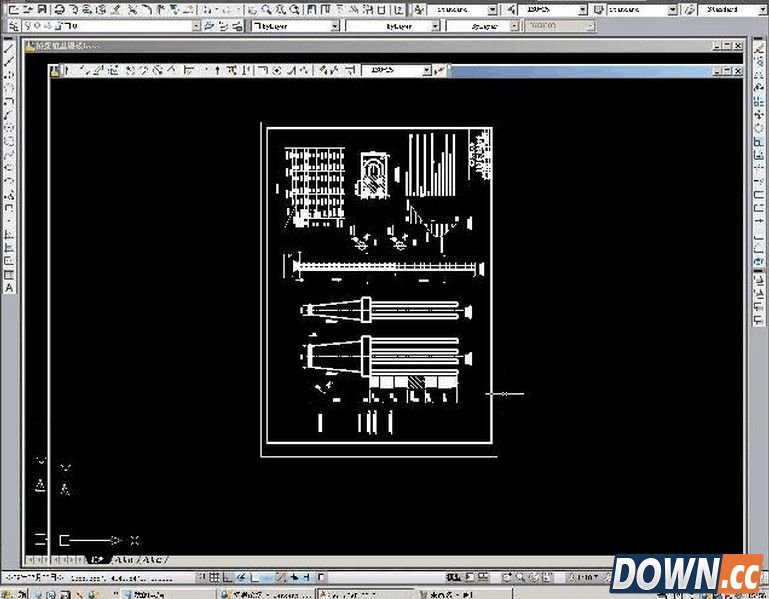Select the Arc draw tool

coord(8,114)
